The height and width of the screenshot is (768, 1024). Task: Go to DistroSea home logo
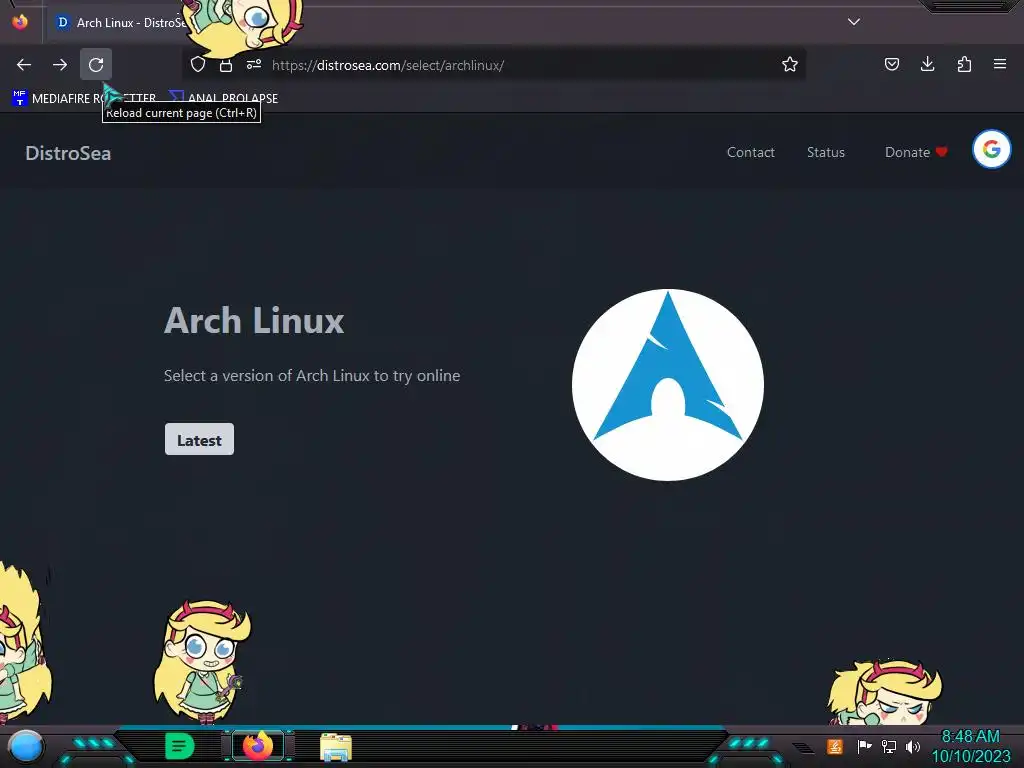[x=68, y=153]
